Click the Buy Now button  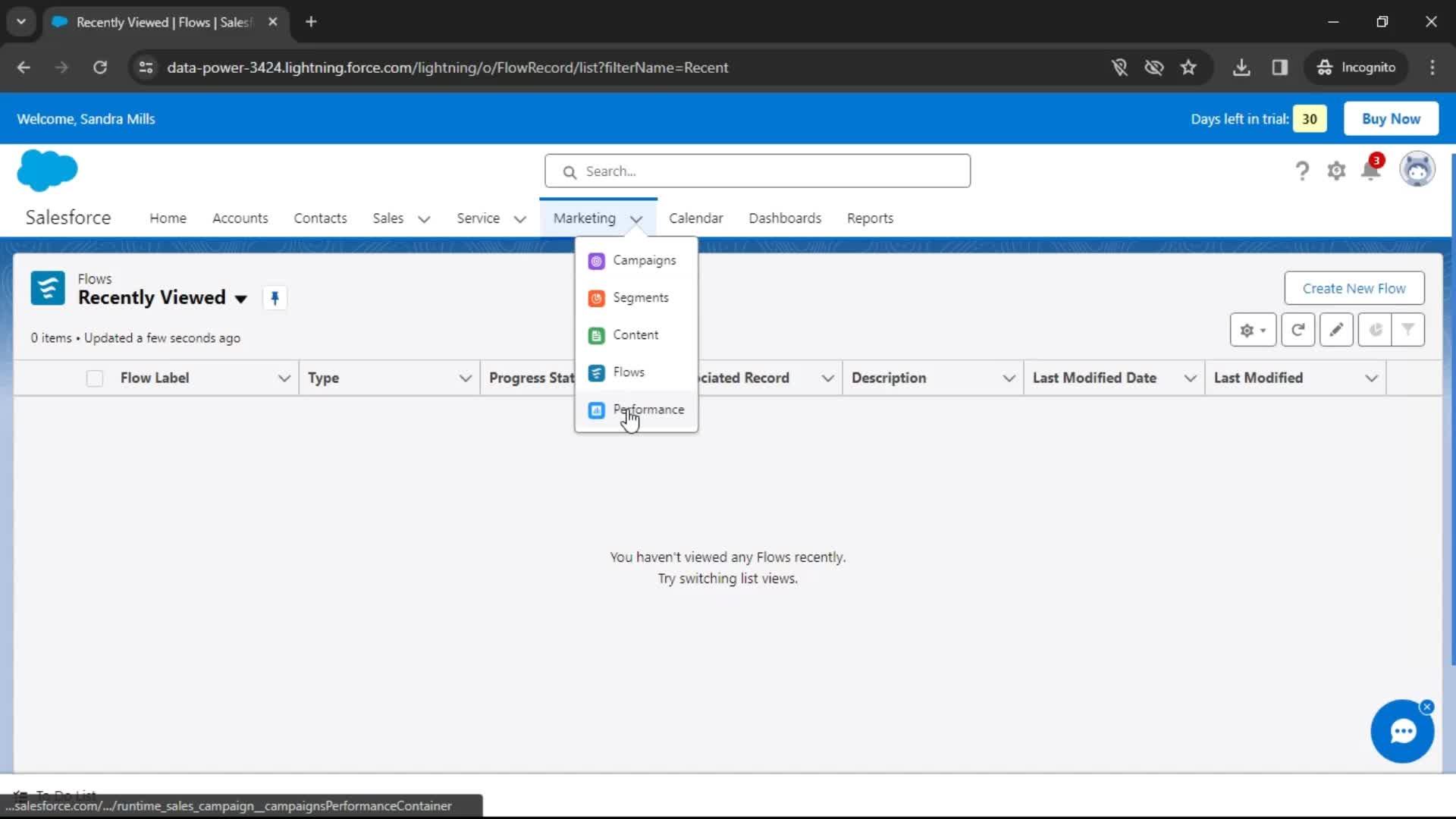(x=1391, y=119)
